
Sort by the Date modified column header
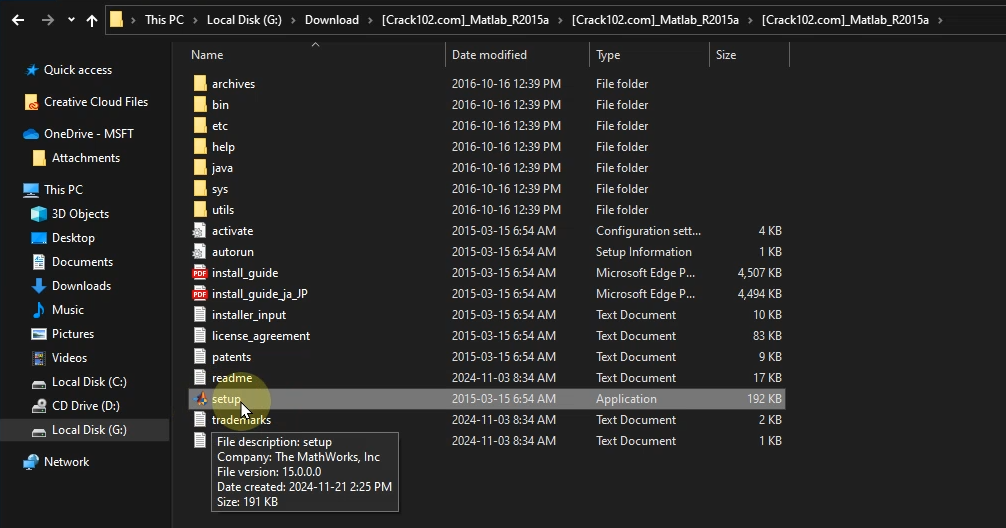(489, 55)
